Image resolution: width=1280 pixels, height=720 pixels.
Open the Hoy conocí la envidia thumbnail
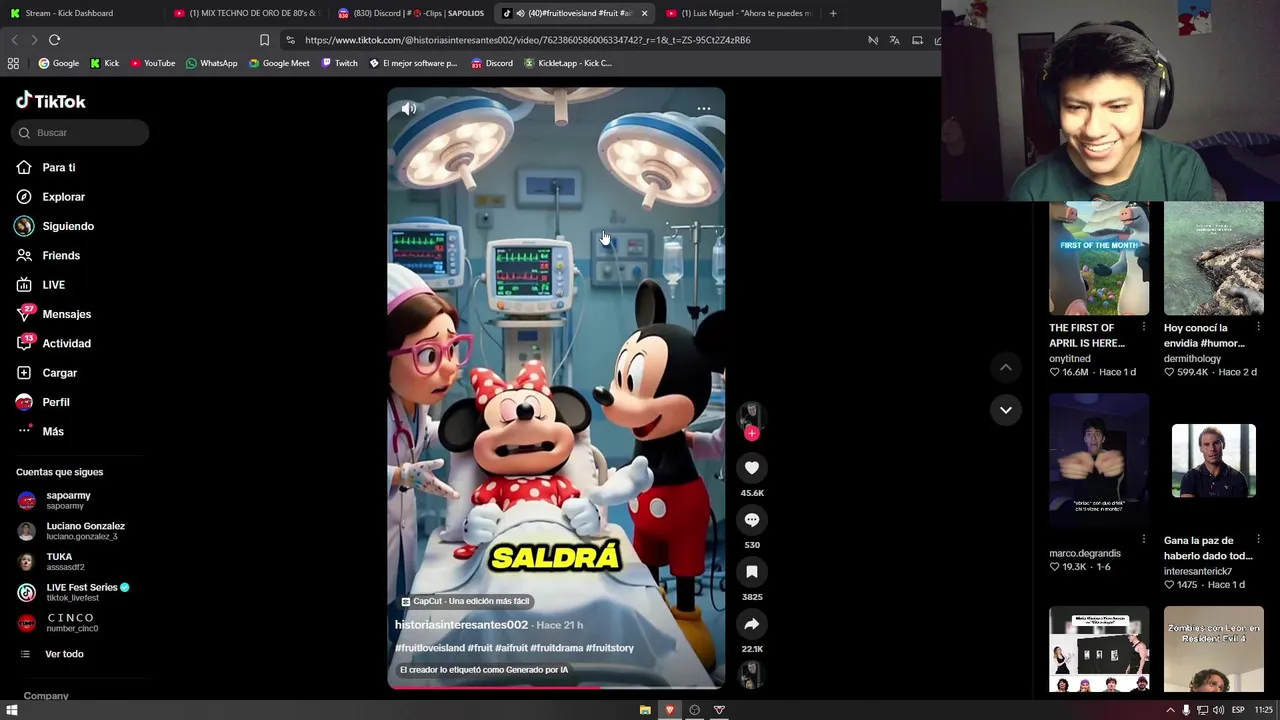pyautogui.click(x=1214, y=258)
